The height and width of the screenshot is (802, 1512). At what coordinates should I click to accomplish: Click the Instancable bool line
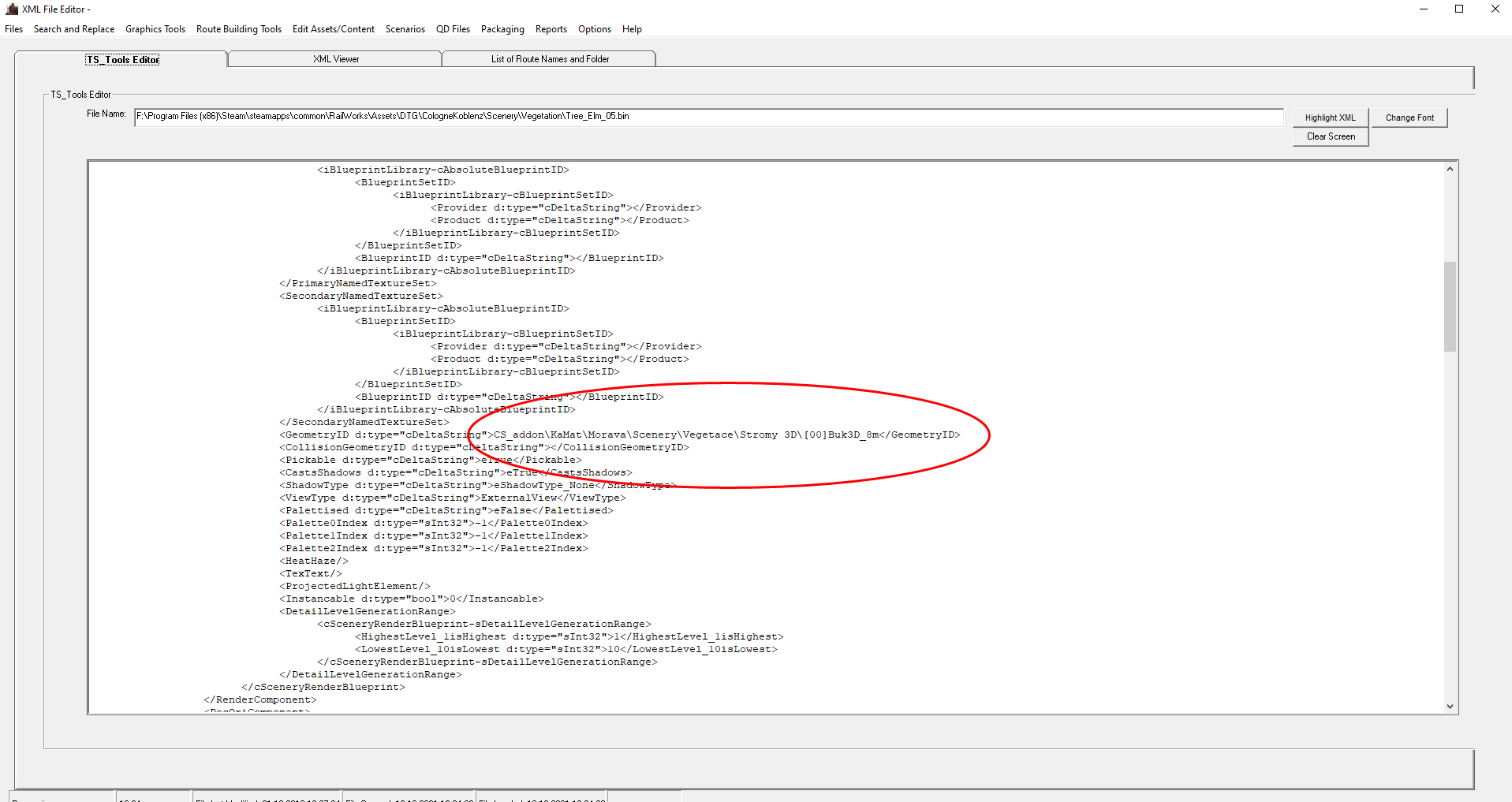click(x=412, y=599)
